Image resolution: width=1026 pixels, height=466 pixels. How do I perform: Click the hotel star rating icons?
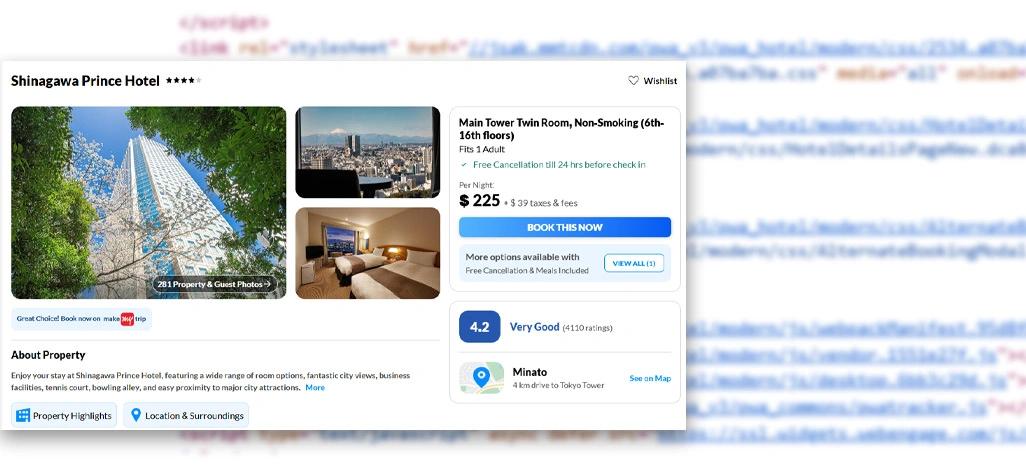(x=183, y=81)
